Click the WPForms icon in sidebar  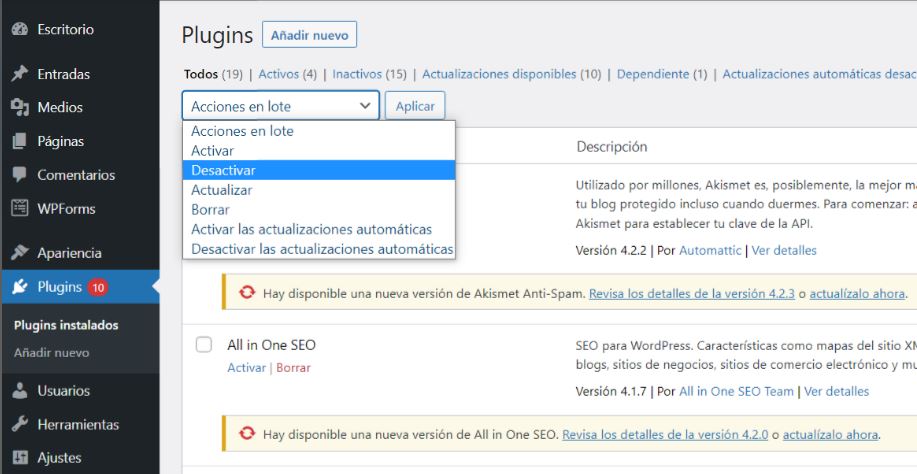pos(19,209)
